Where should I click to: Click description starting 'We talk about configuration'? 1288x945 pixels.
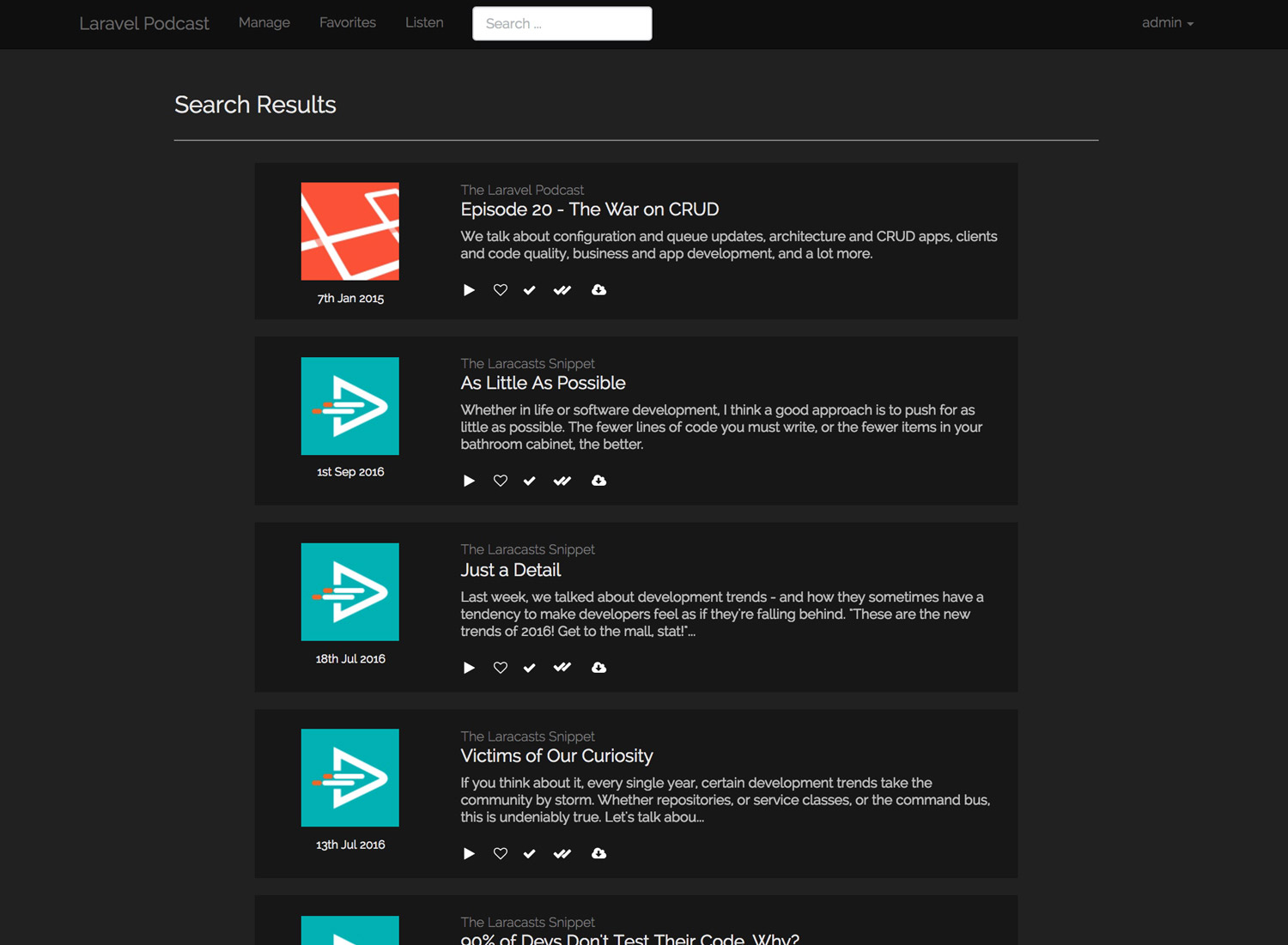[729, 245]
